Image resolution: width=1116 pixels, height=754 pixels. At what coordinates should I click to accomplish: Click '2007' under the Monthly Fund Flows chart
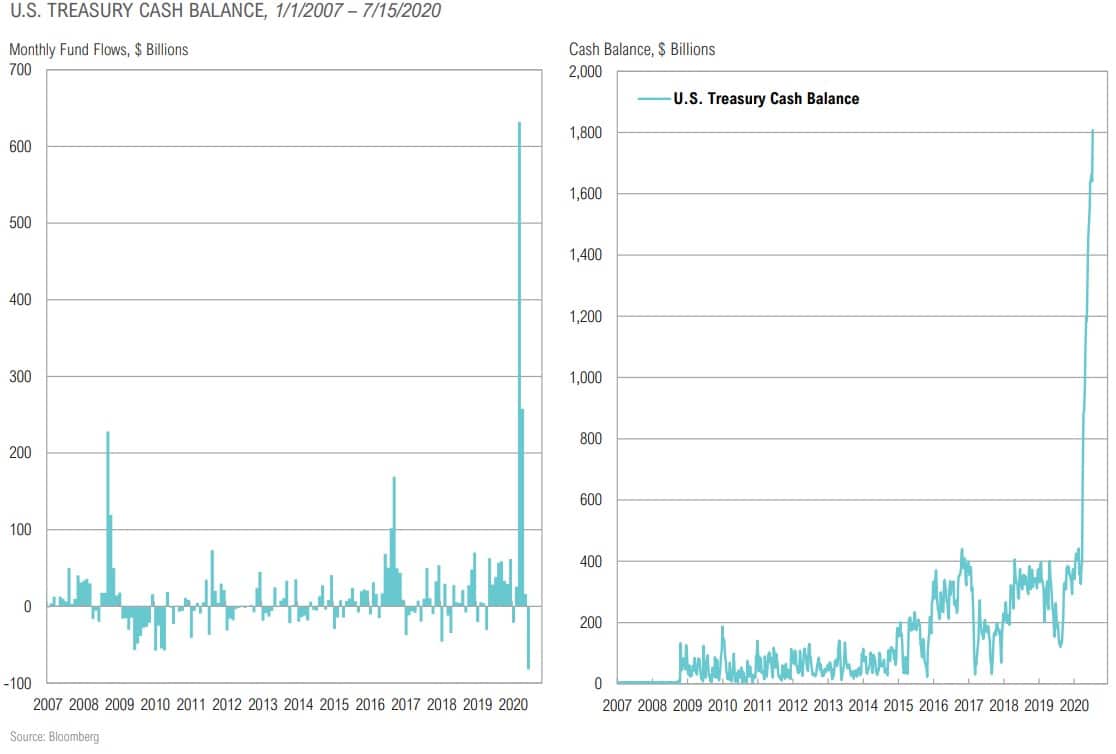[48, 705]
